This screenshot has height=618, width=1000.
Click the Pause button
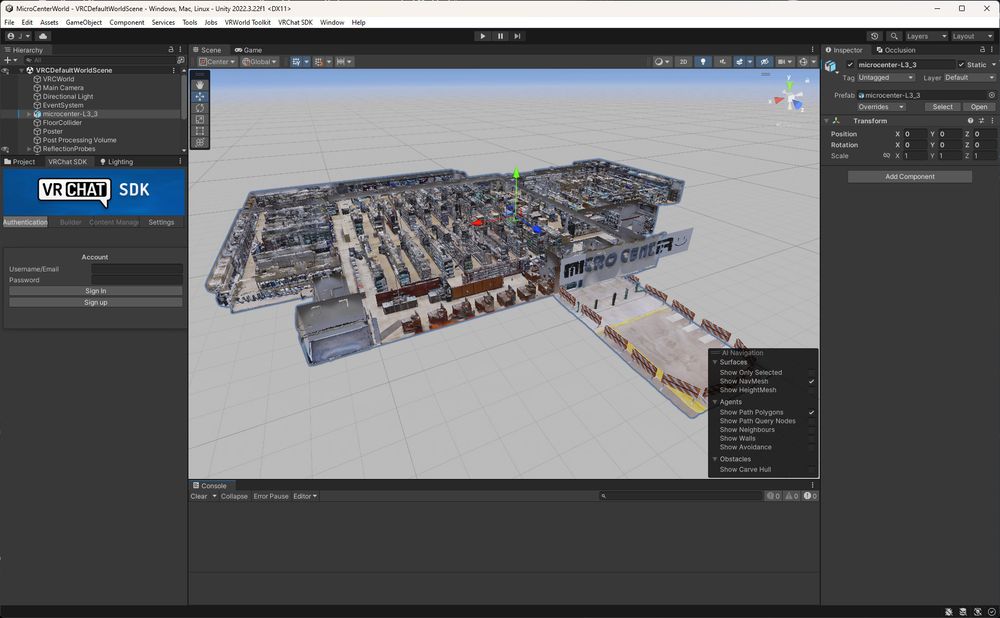(x=501, y=36)
